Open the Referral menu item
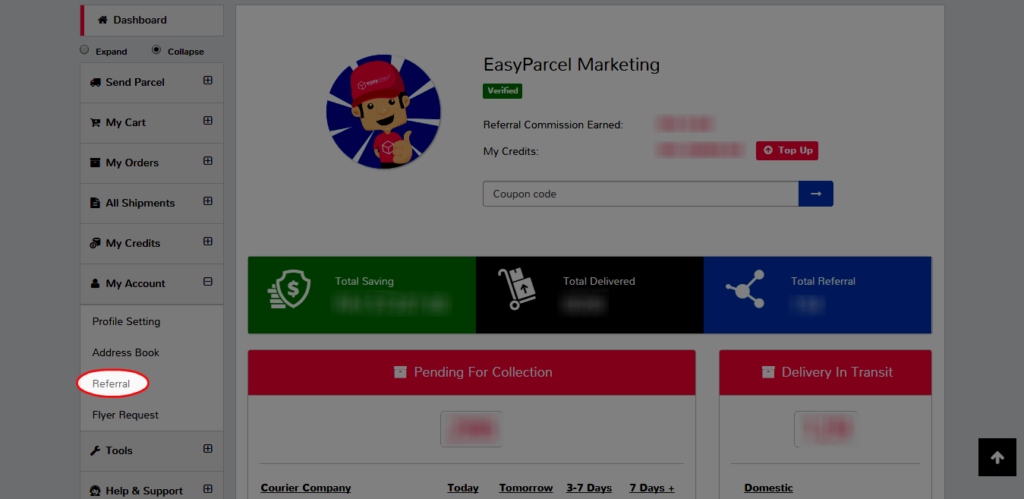Image resolution: width=1024 pixels, height=499 pixels. [x=111, y=384]
